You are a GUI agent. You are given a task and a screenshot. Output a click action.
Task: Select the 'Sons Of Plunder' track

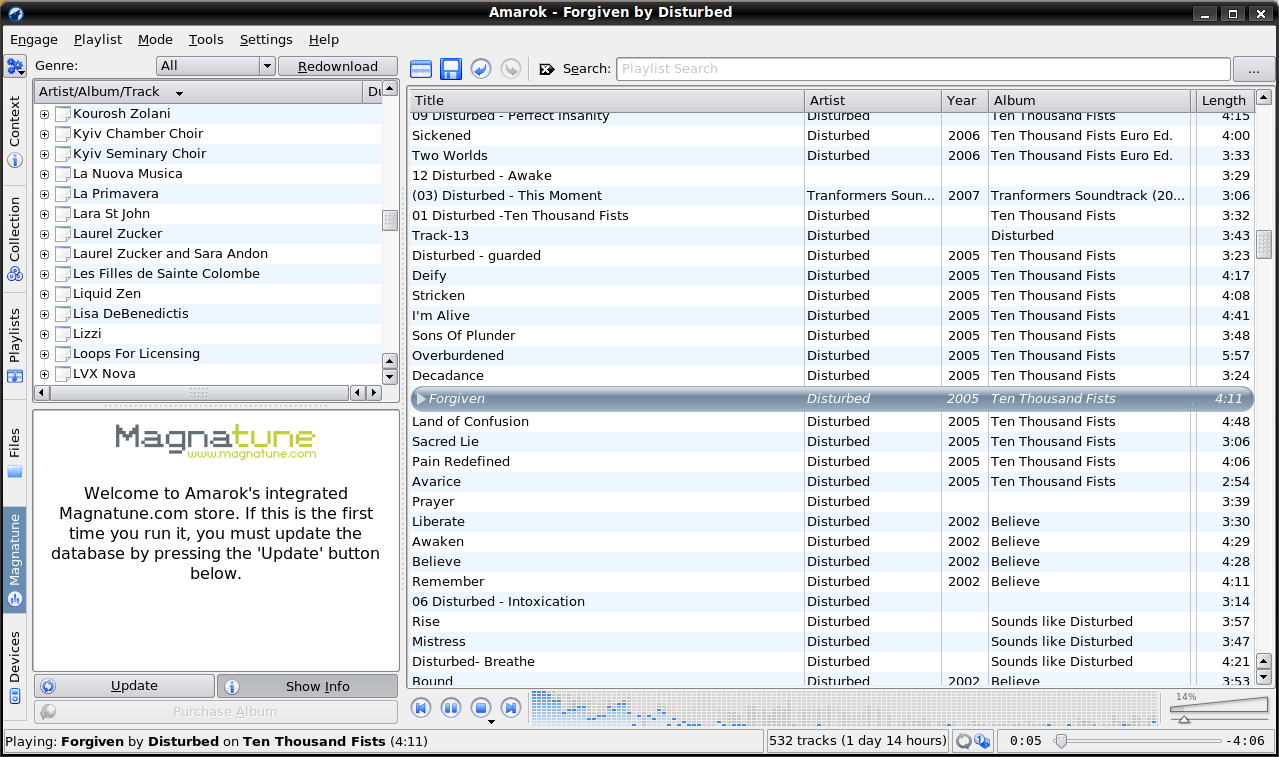[x=831, y=336]
